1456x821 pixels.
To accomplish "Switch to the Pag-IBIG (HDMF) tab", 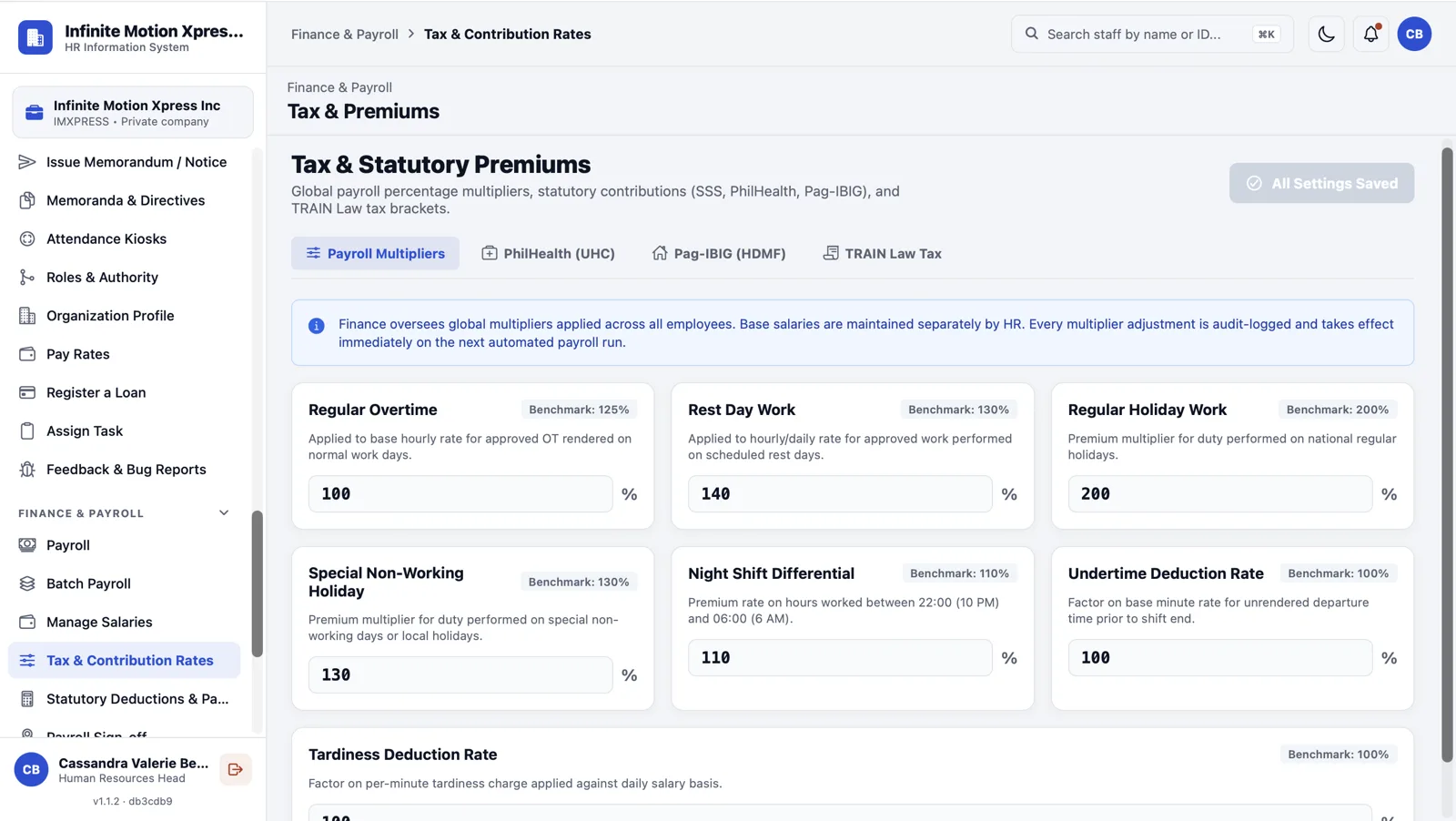I will pos(719,253).
